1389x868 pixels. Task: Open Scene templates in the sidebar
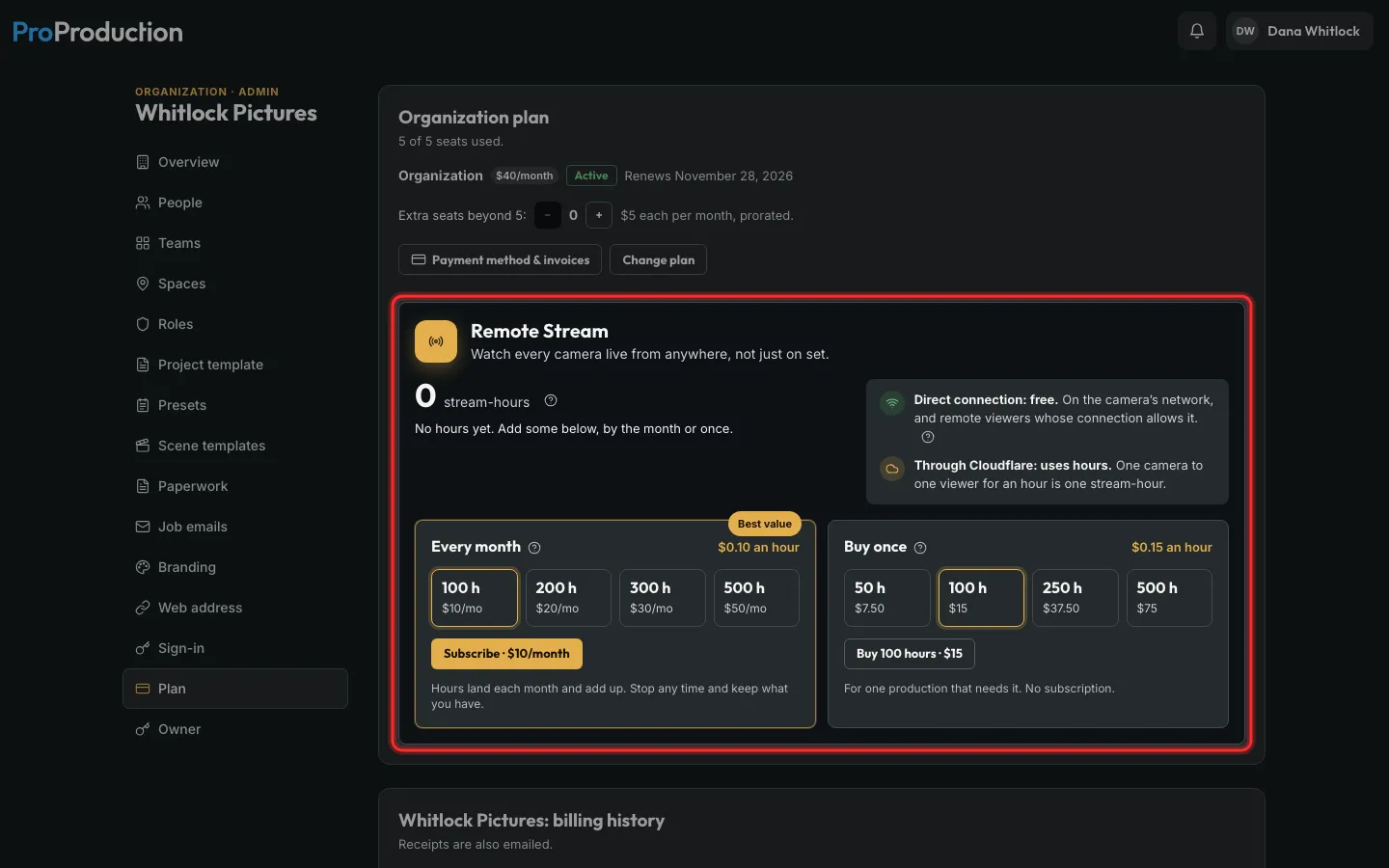pyautogui.click(x=235, y=446)
